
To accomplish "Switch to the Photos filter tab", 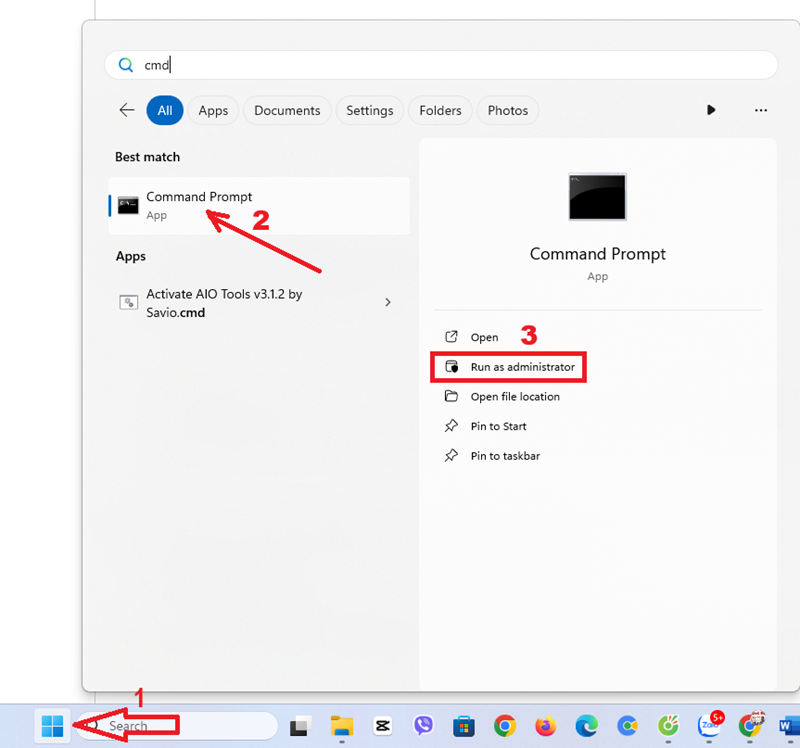I will coord(508,110).
